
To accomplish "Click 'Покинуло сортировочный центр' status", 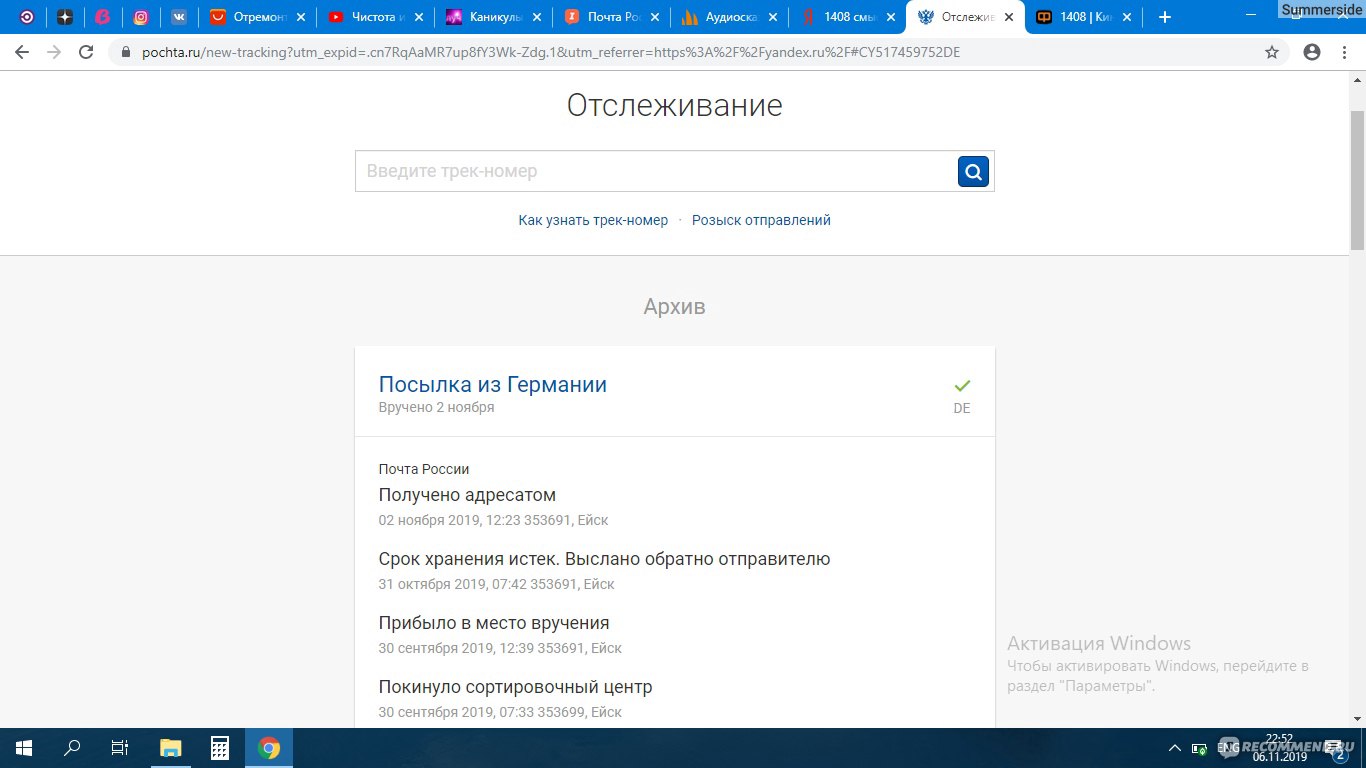I will pyautogui.click(x=515, y=687).
